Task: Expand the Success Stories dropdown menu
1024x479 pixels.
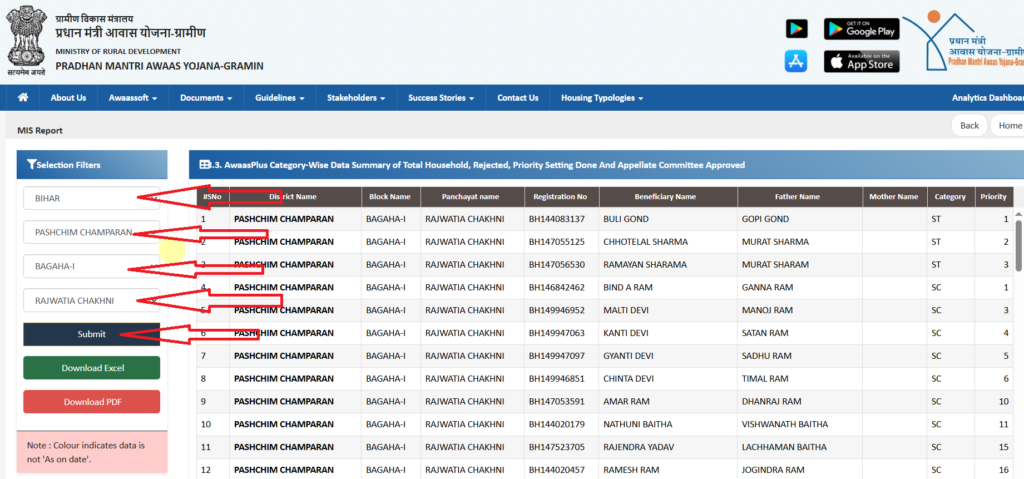Action: pyautogui.click(x=441, y=98)
